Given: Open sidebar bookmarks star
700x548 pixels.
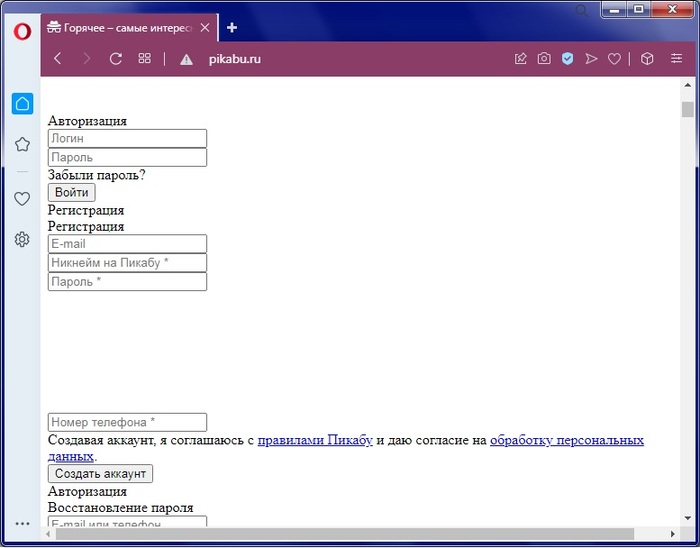Looking at the screenshot, I should (x=22, y=145).
